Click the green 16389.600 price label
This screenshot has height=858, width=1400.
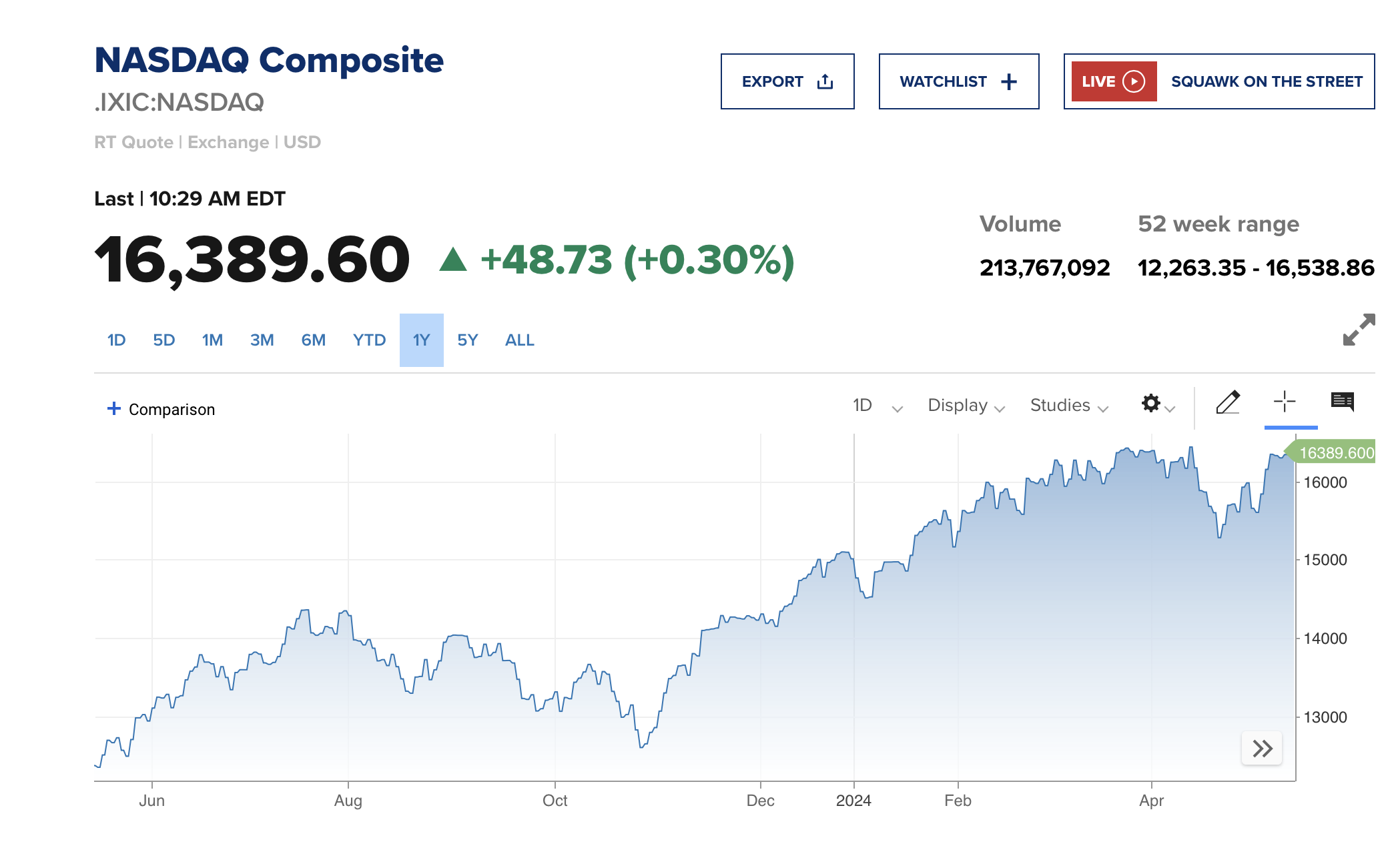1336,453
